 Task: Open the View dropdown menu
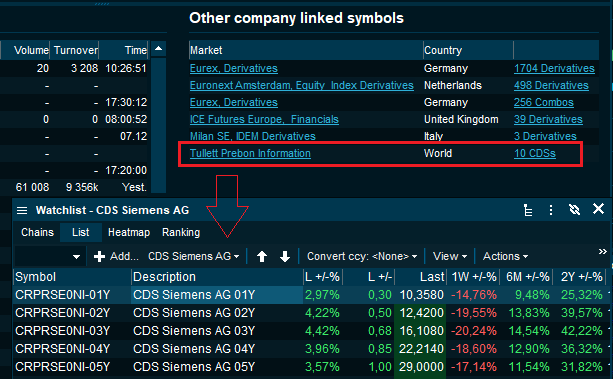pyautogui.click(x=450, y=257)
